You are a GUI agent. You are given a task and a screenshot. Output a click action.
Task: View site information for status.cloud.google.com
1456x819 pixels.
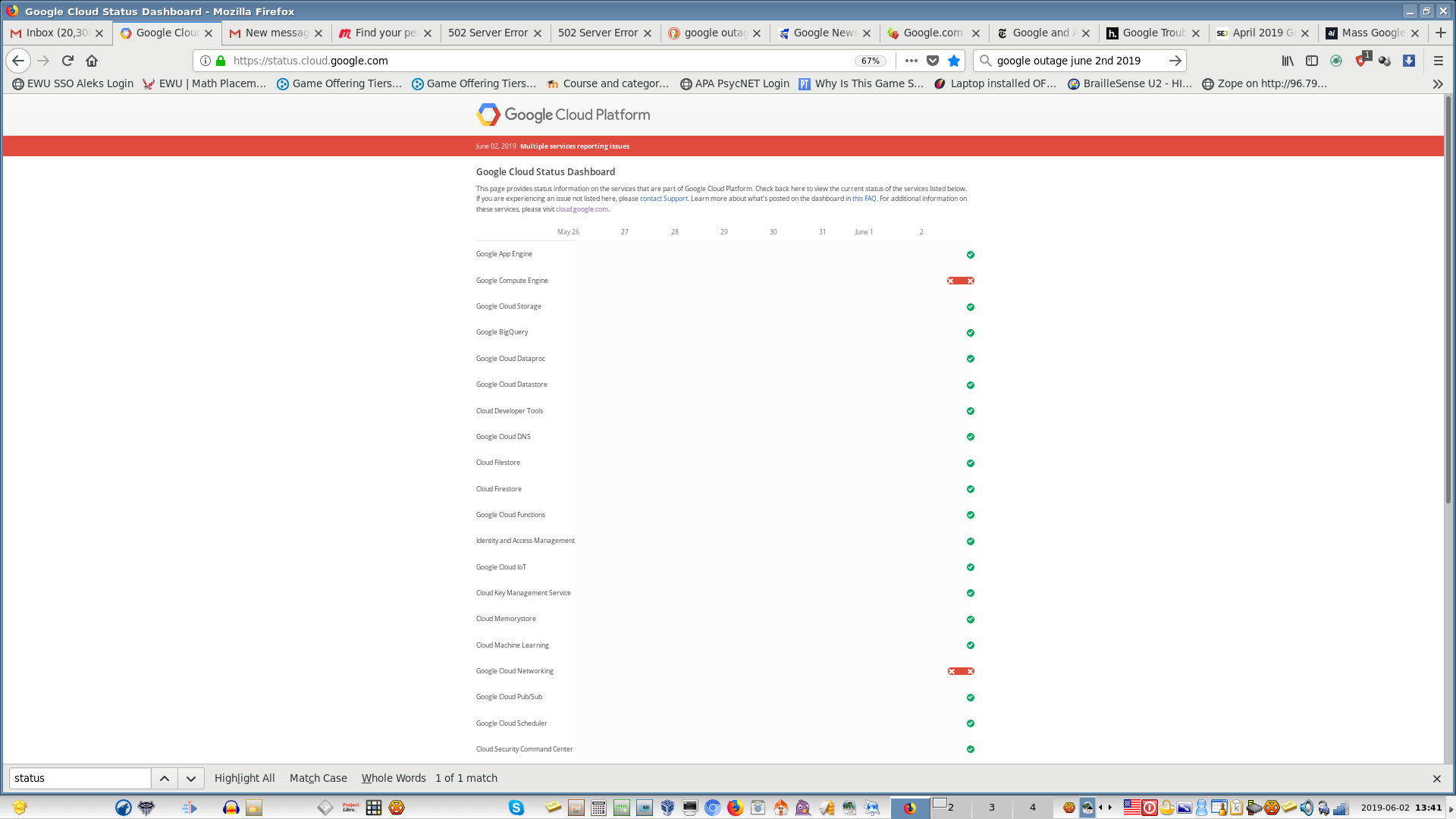coord(205,61)
